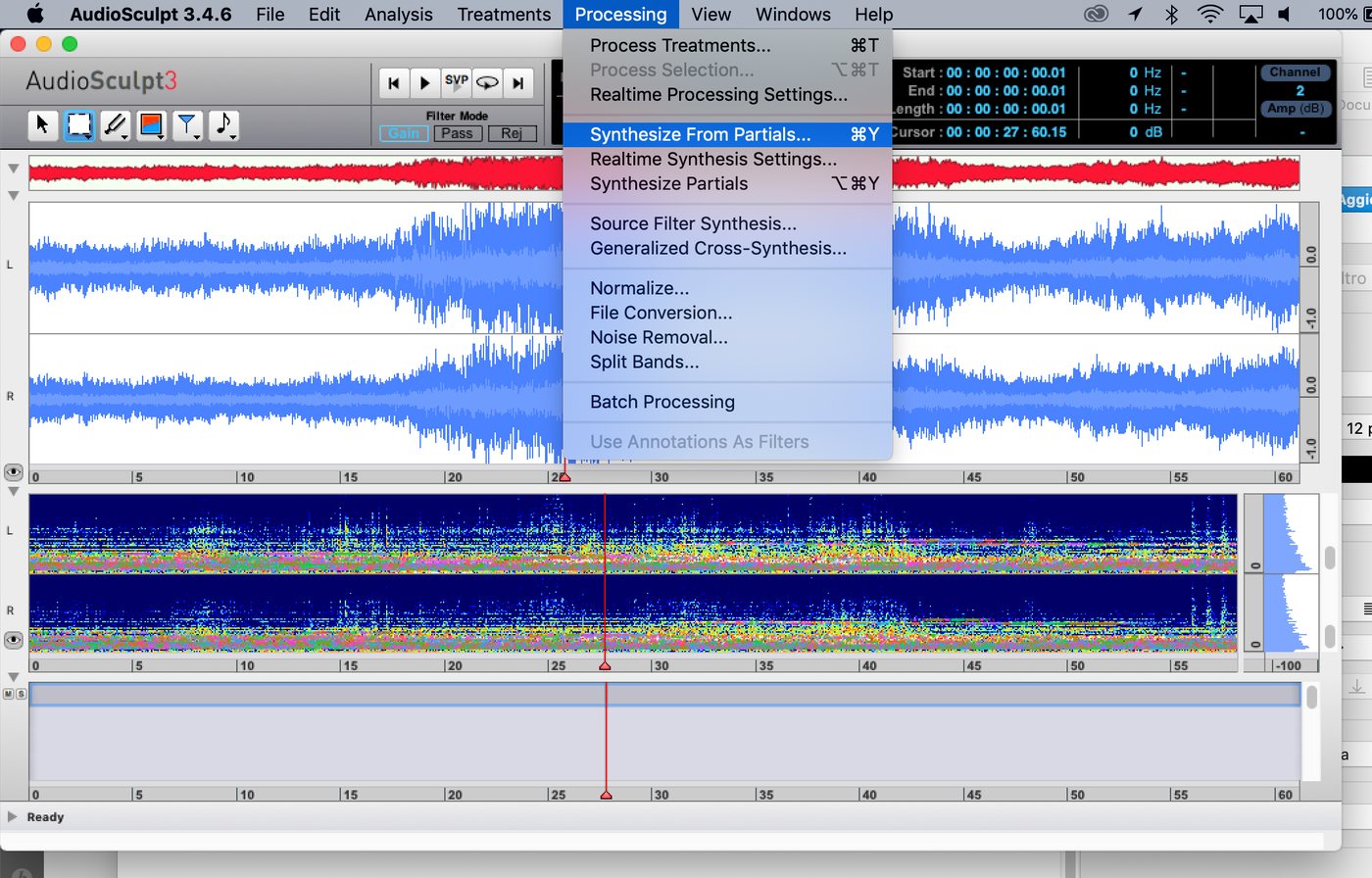This screenshot has width=1372, height=878.
Task: Expand the status bar Ready triangle
Action: (x=12, y=816)
